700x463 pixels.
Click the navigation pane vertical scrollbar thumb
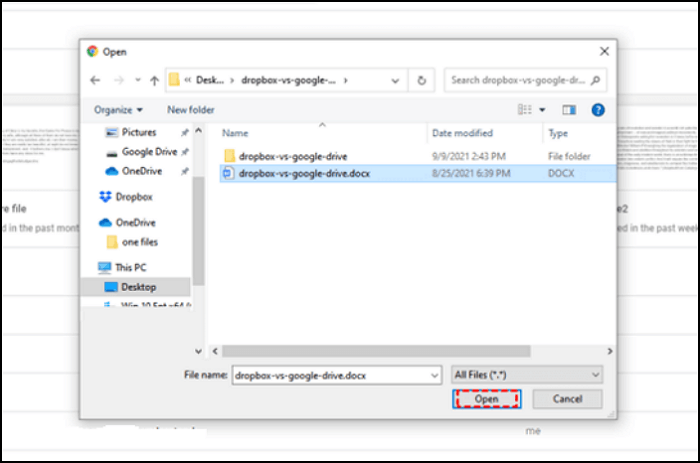[199, 231]
